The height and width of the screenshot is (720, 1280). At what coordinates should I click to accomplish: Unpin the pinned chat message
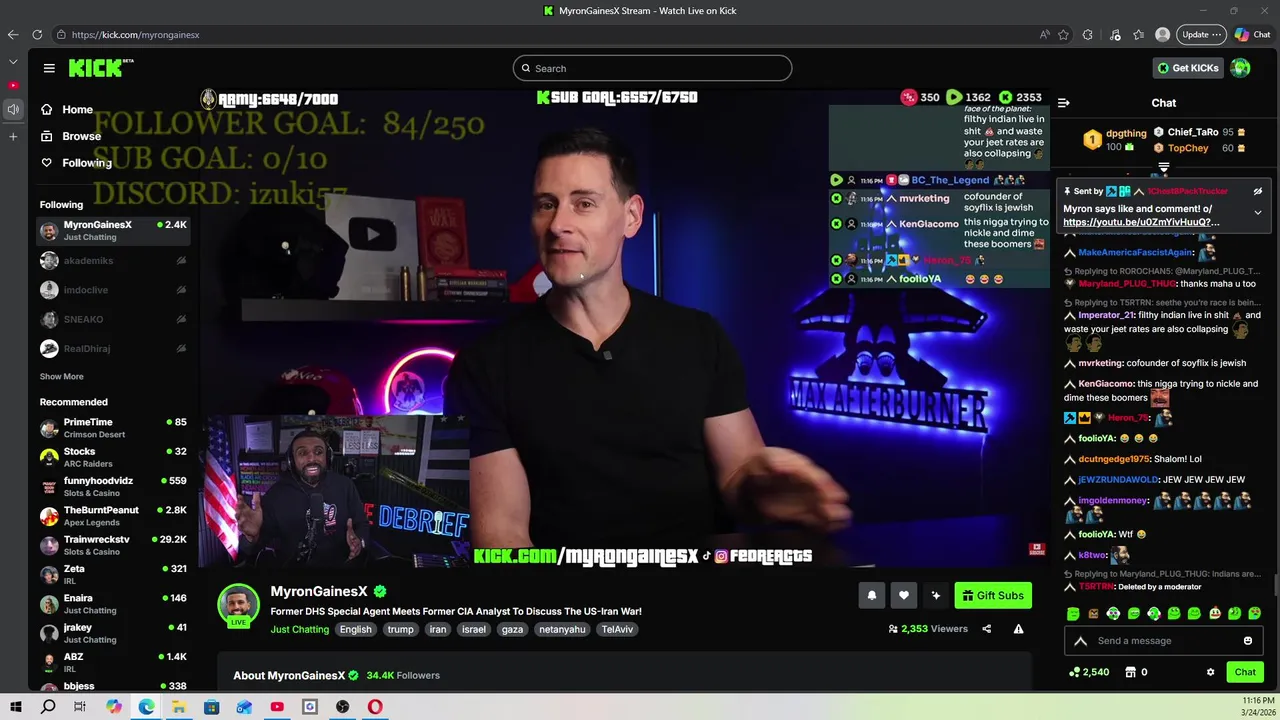point(1257,191)
